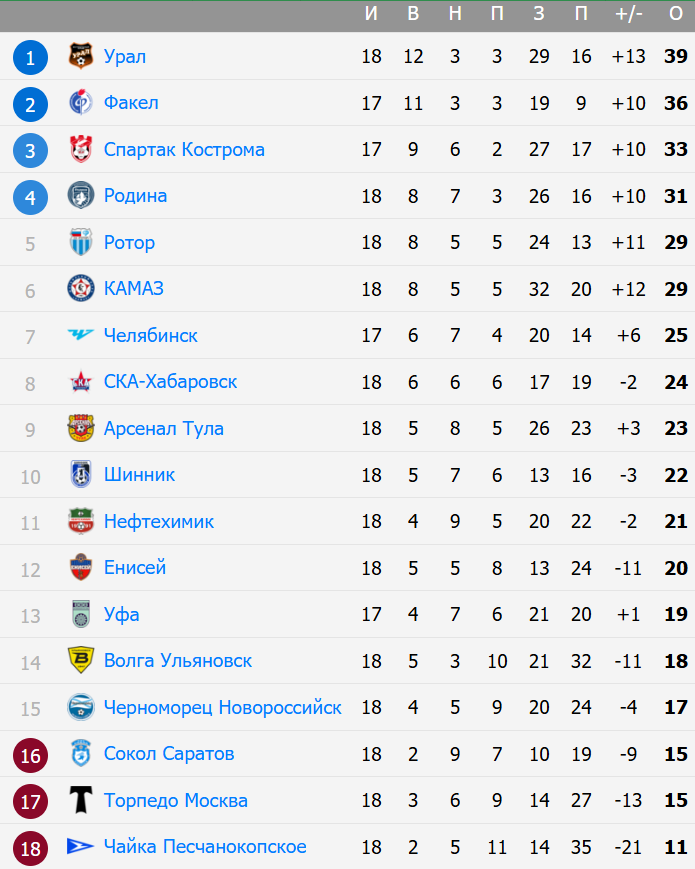695x869 pixels.
Task: Click the Урал club logo icon
Action: [80, 57]
